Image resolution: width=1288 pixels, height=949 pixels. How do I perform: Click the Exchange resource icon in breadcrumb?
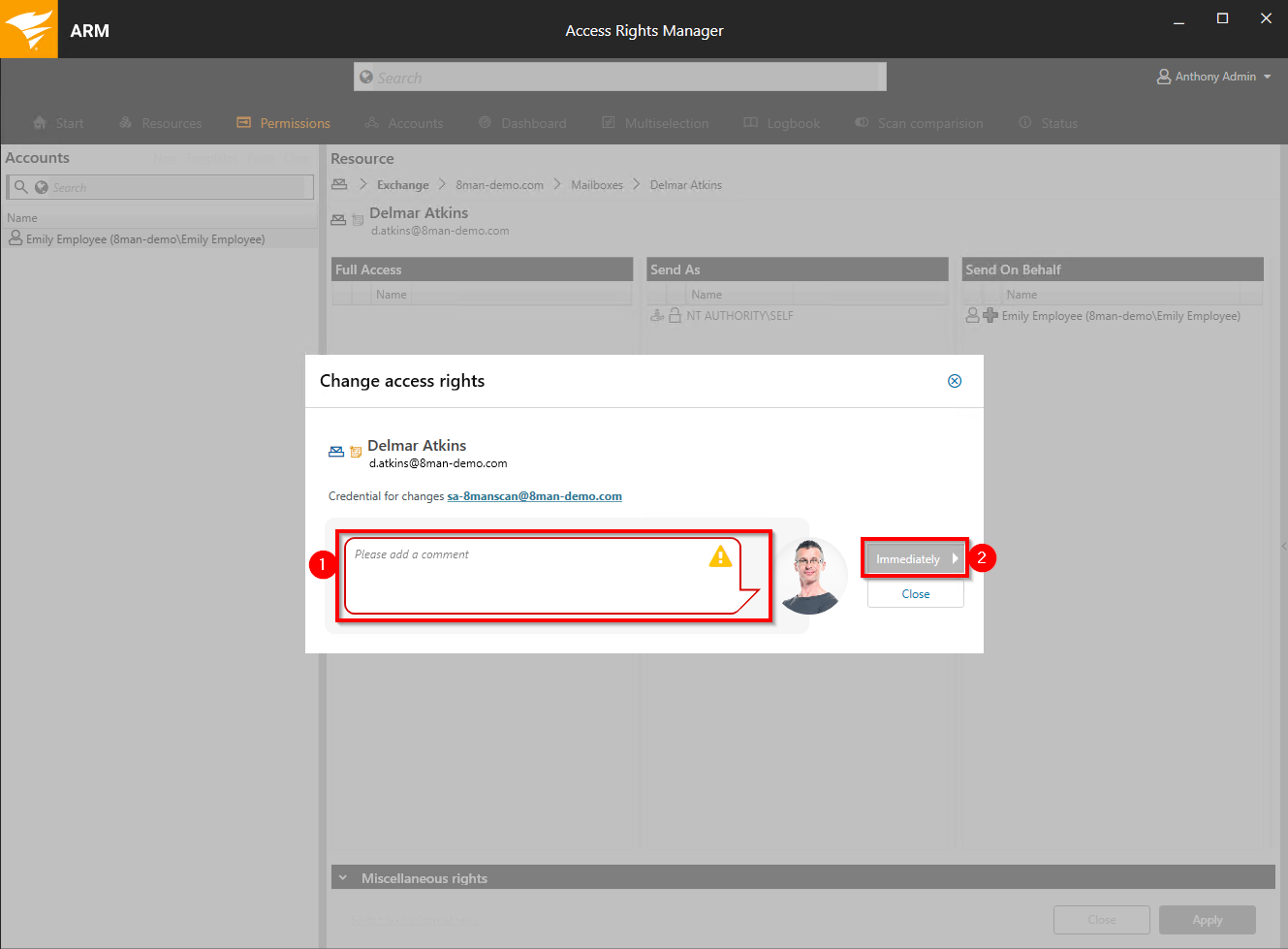339,185
